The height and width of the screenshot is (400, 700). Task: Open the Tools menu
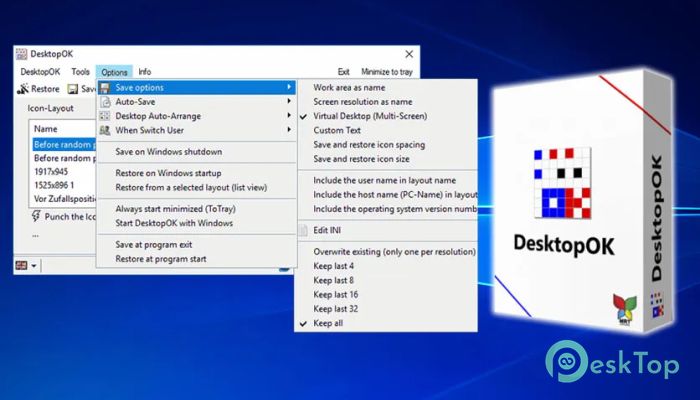[x=80, y=72]
